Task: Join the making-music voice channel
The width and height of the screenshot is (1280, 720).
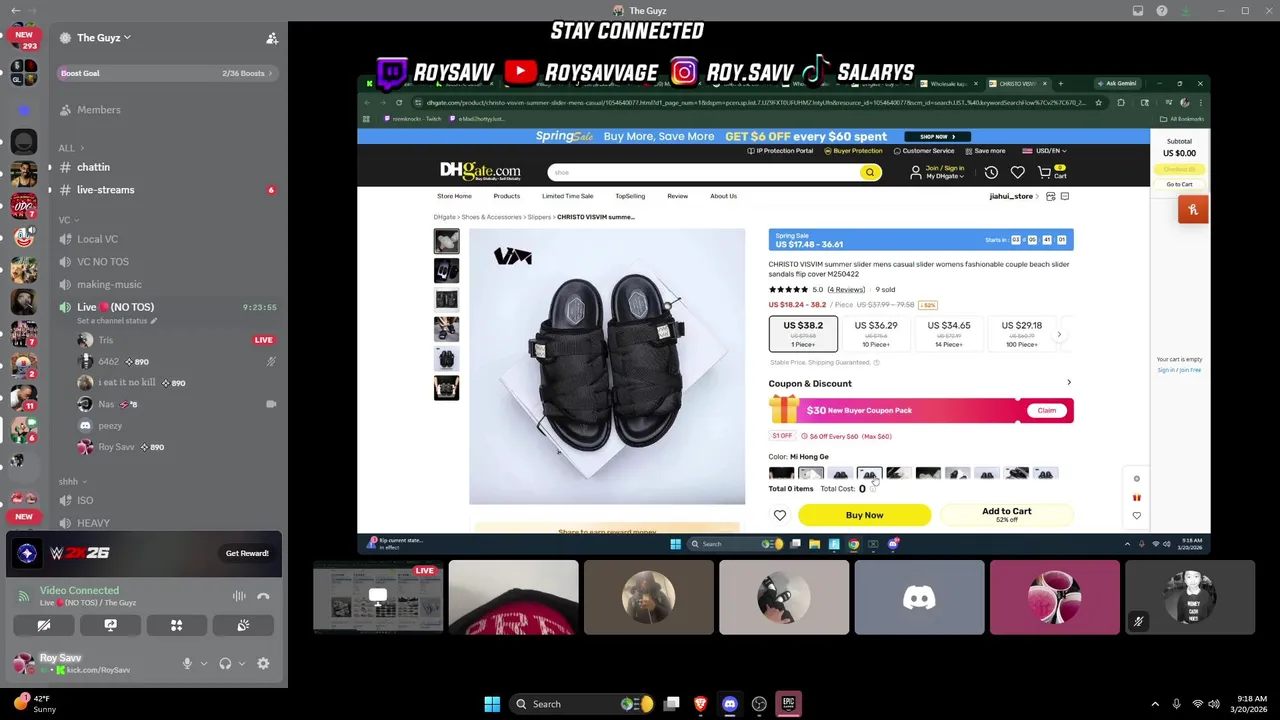Action: click(109, 285)
